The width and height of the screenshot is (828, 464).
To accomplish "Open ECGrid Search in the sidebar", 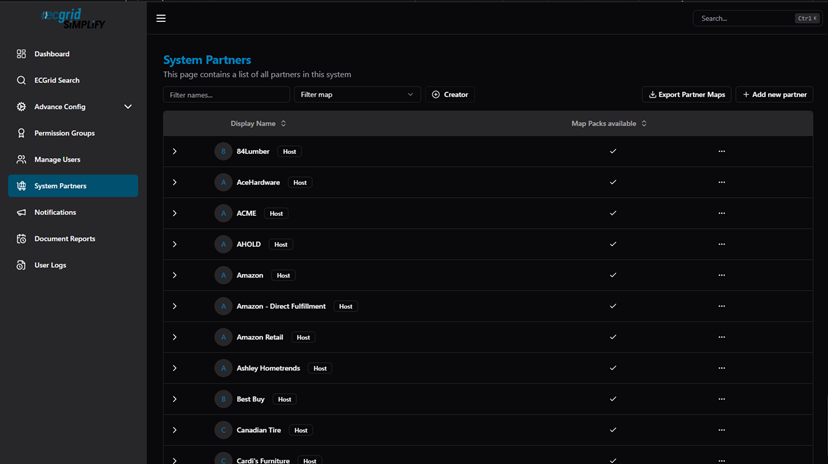I will (73, 80).
